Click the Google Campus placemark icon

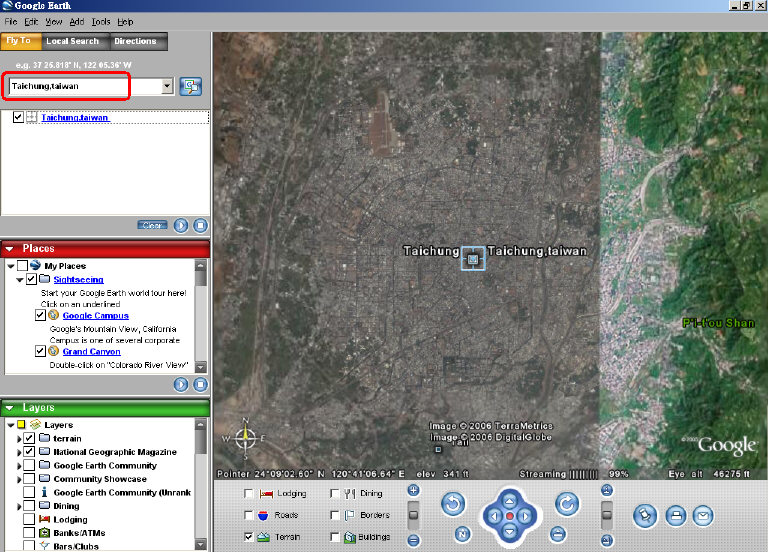click(53, 315)
